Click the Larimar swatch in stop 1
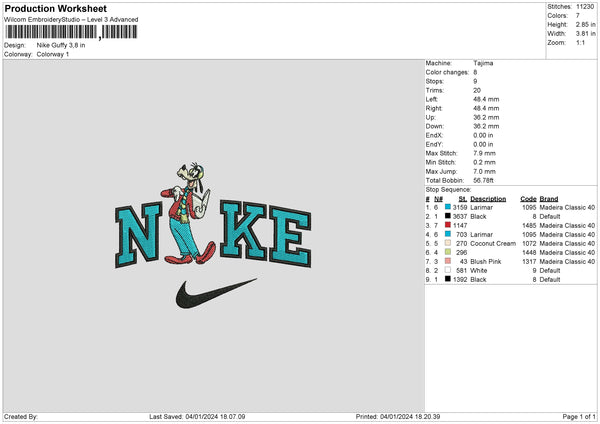This screenshot has width=600, height=424. click(448, 207)
